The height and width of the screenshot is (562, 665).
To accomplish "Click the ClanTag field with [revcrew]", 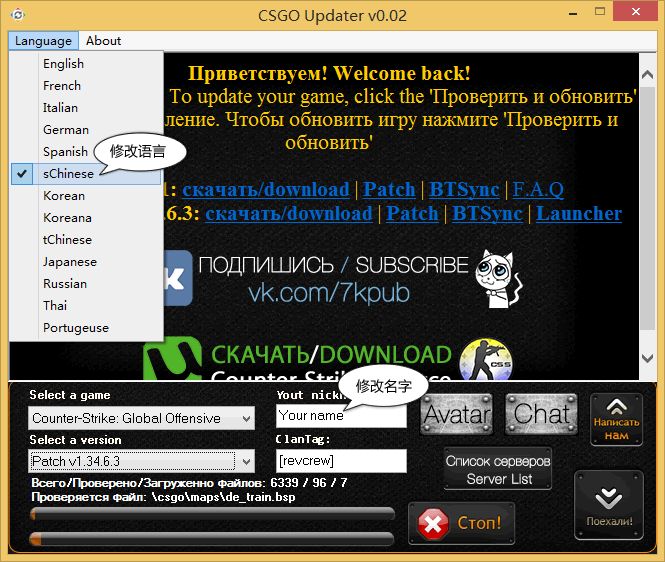I will 341,461.
